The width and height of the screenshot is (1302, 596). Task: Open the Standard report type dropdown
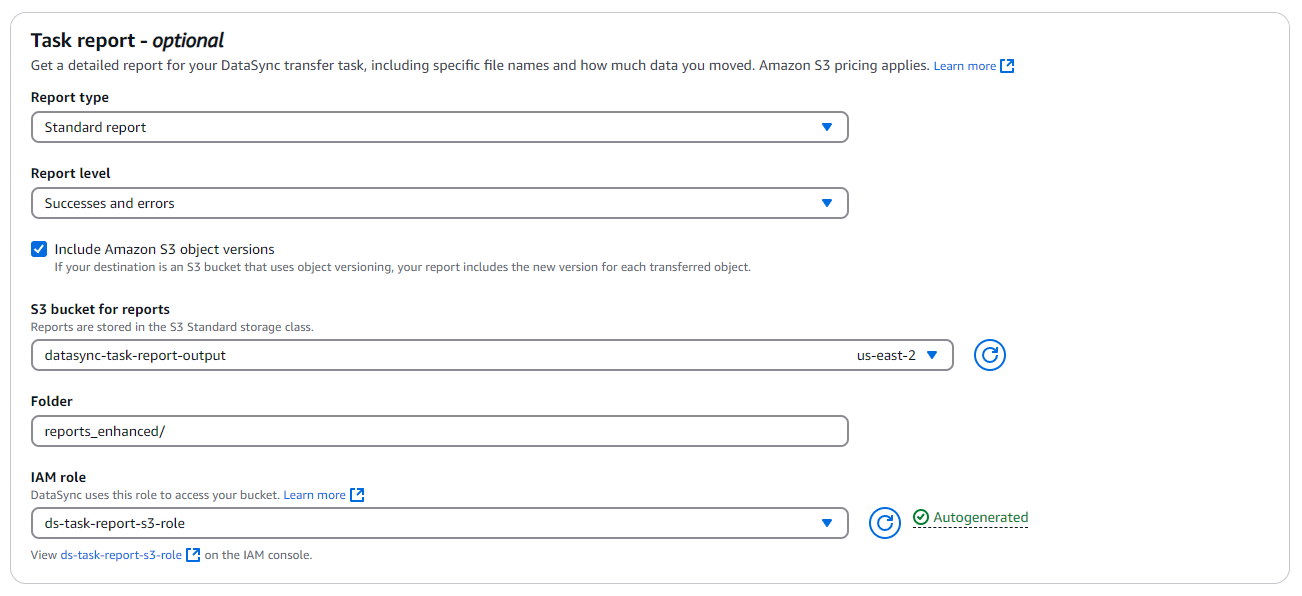pos(440,126)
